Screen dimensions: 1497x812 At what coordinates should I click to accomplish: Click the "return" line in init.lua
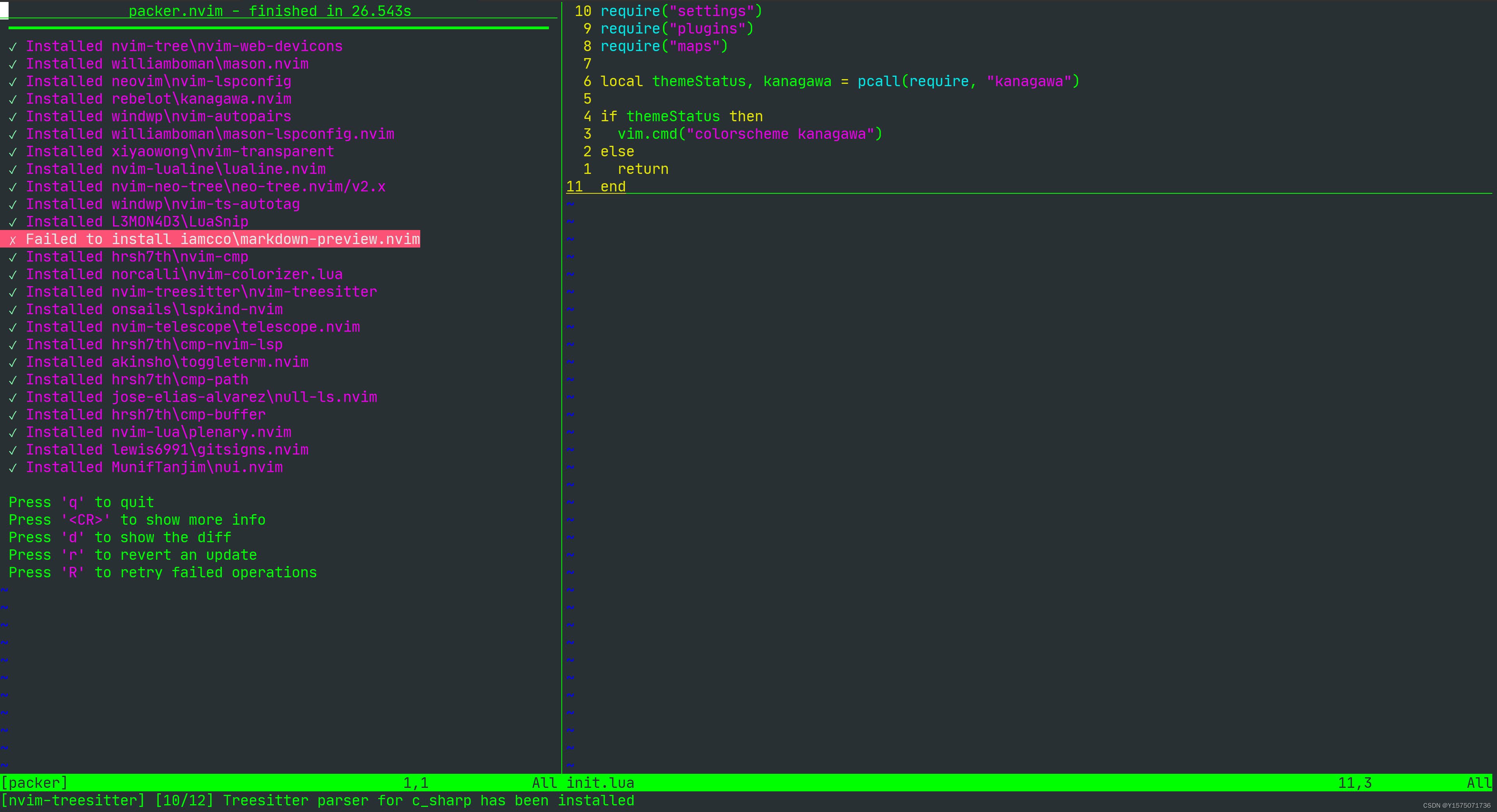(643, 169)
